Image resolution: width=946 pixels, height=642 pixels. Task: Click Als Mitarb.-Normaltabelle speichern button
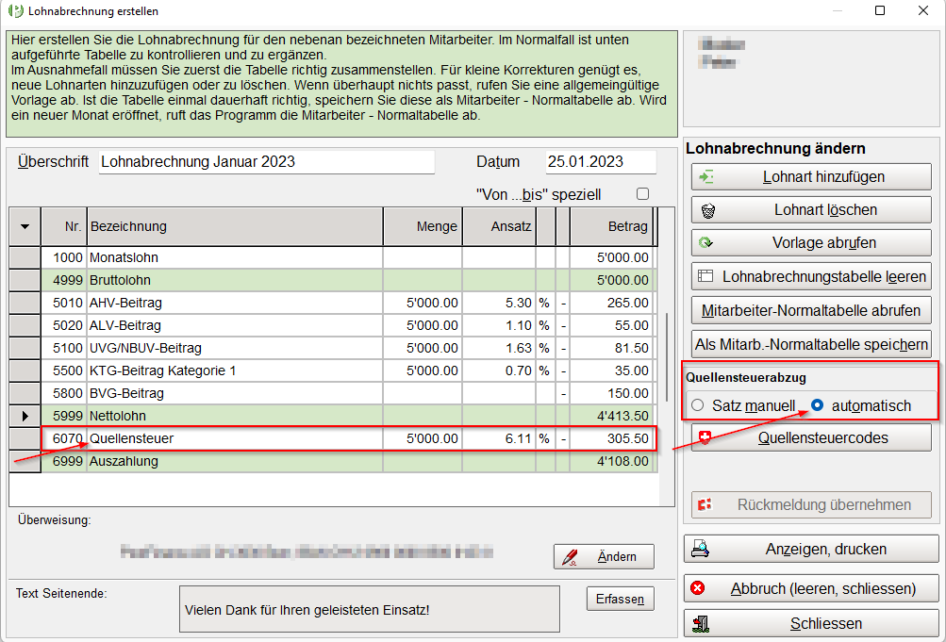point(811,345)
